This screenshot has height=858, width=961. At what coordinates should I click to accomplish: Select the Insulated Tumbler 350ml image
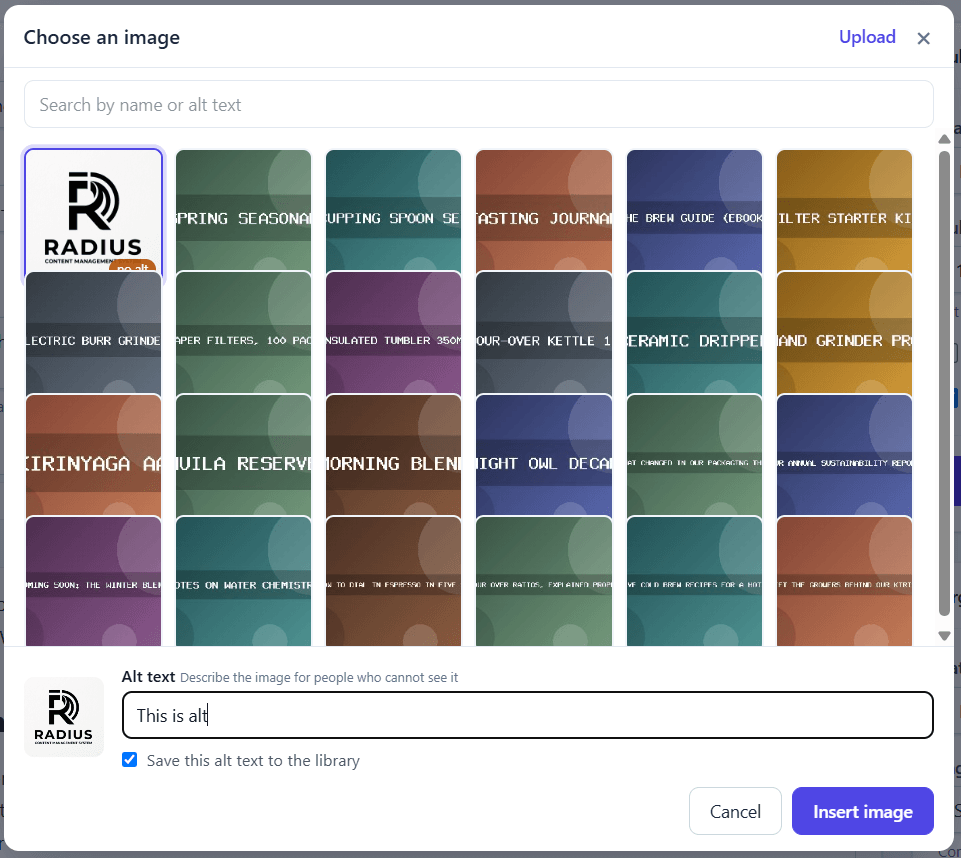coord(393,333)
